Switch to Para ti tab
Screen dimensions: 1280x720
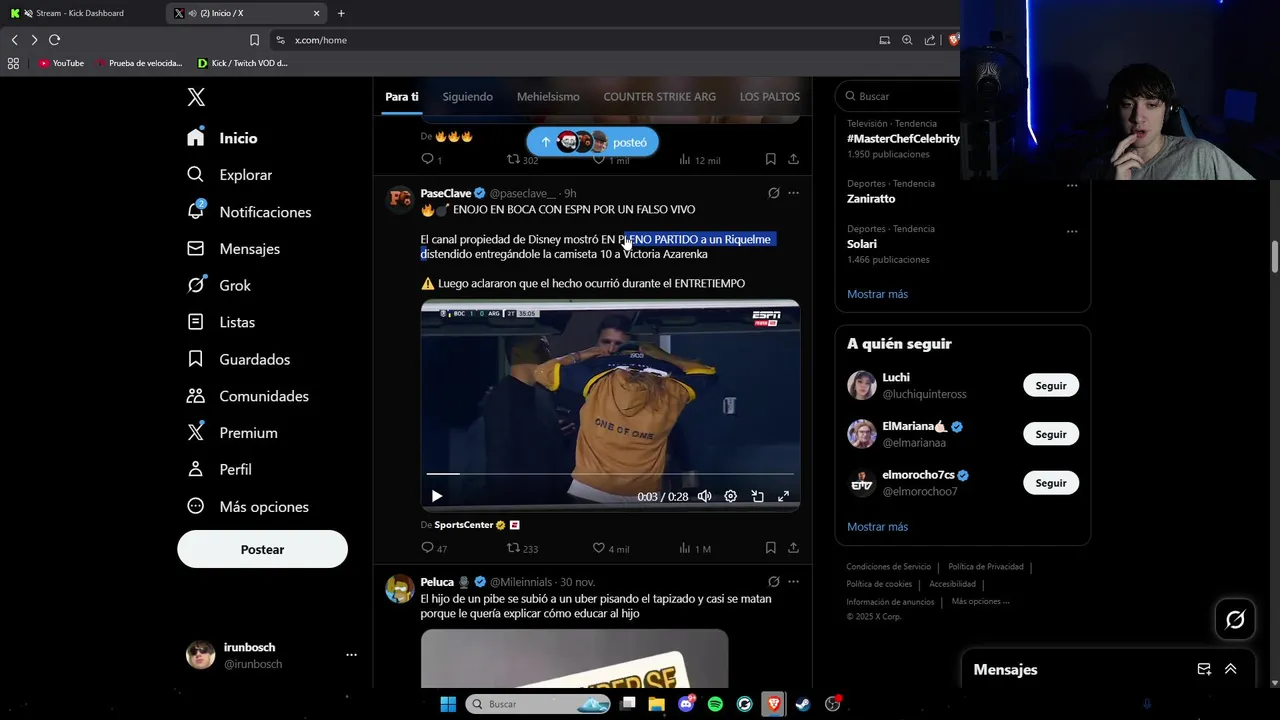tap(402, 97)
